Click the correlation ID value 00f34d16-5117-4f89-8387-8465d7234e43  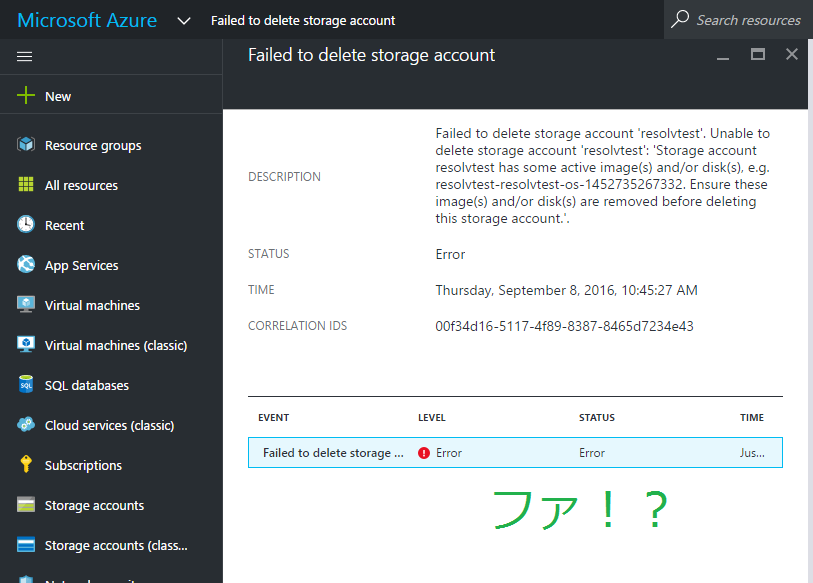pos(564,326)
